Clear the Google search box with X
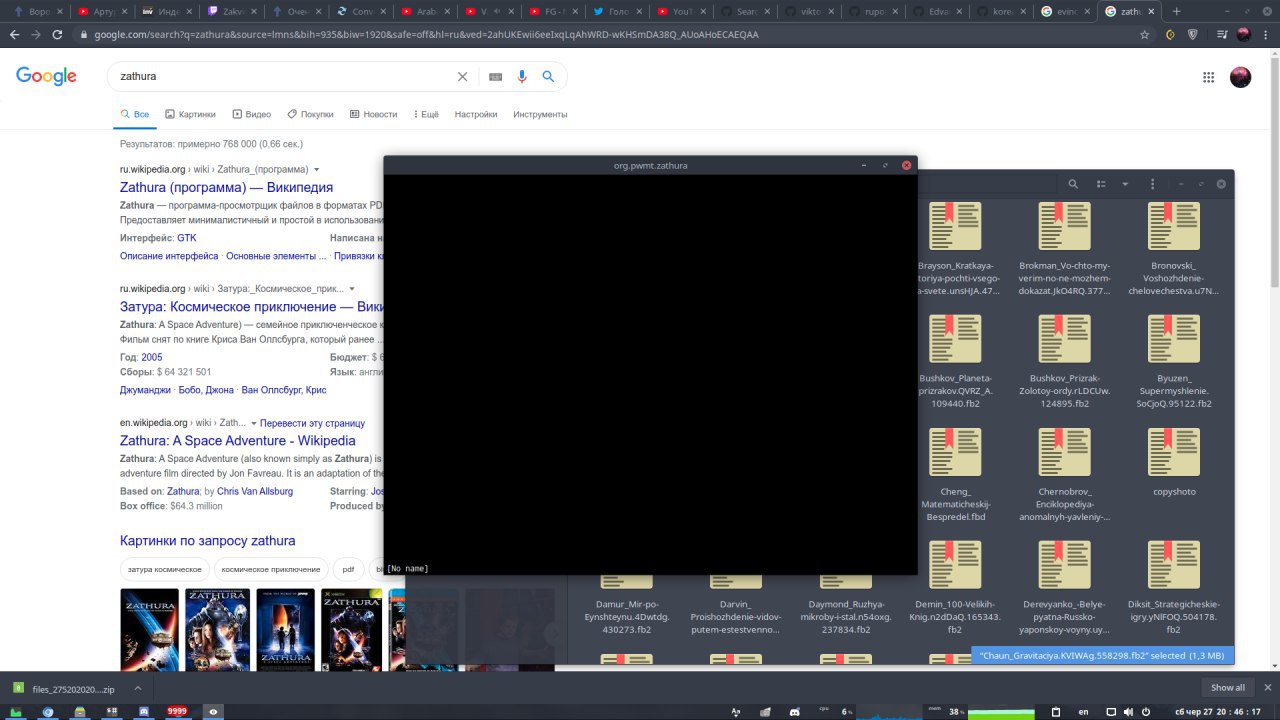This screenshot has width=1280, height=720. tap(462, 76)
